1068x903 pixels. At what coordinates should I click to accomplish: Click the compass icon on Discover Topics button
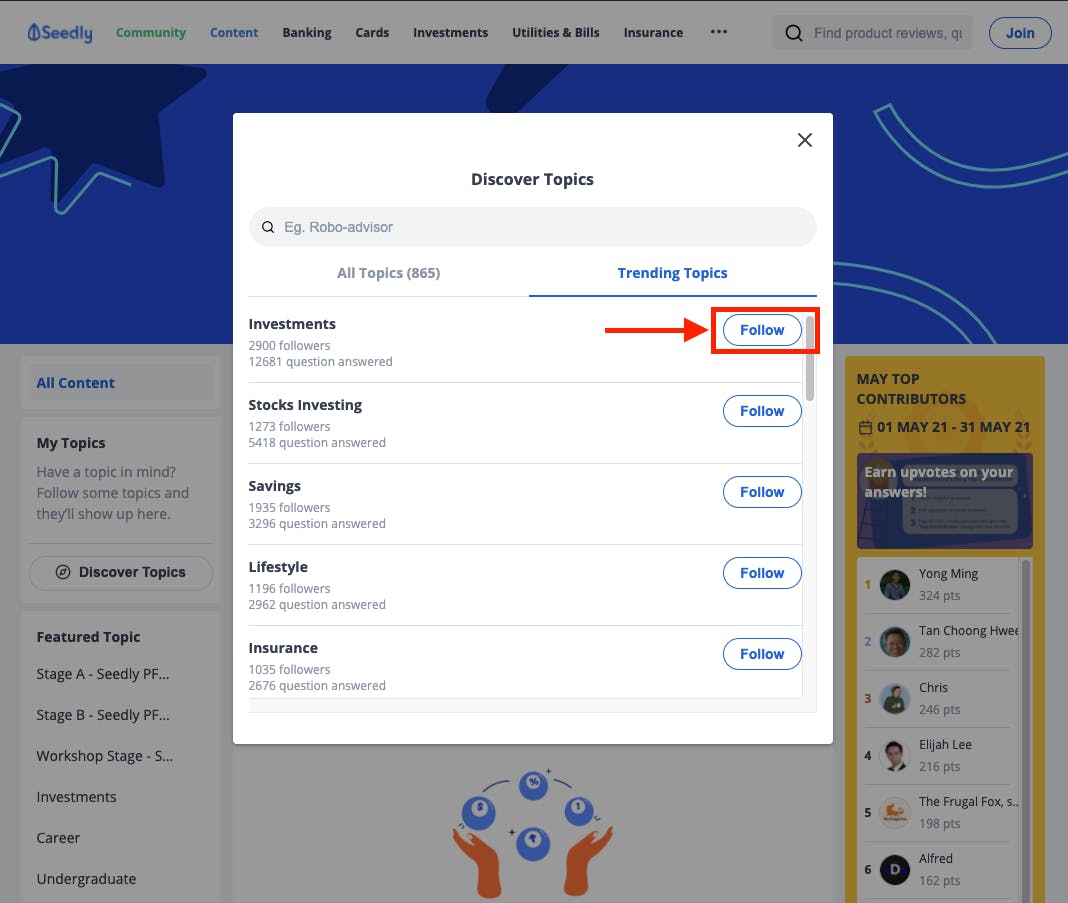tap(63, 572)
